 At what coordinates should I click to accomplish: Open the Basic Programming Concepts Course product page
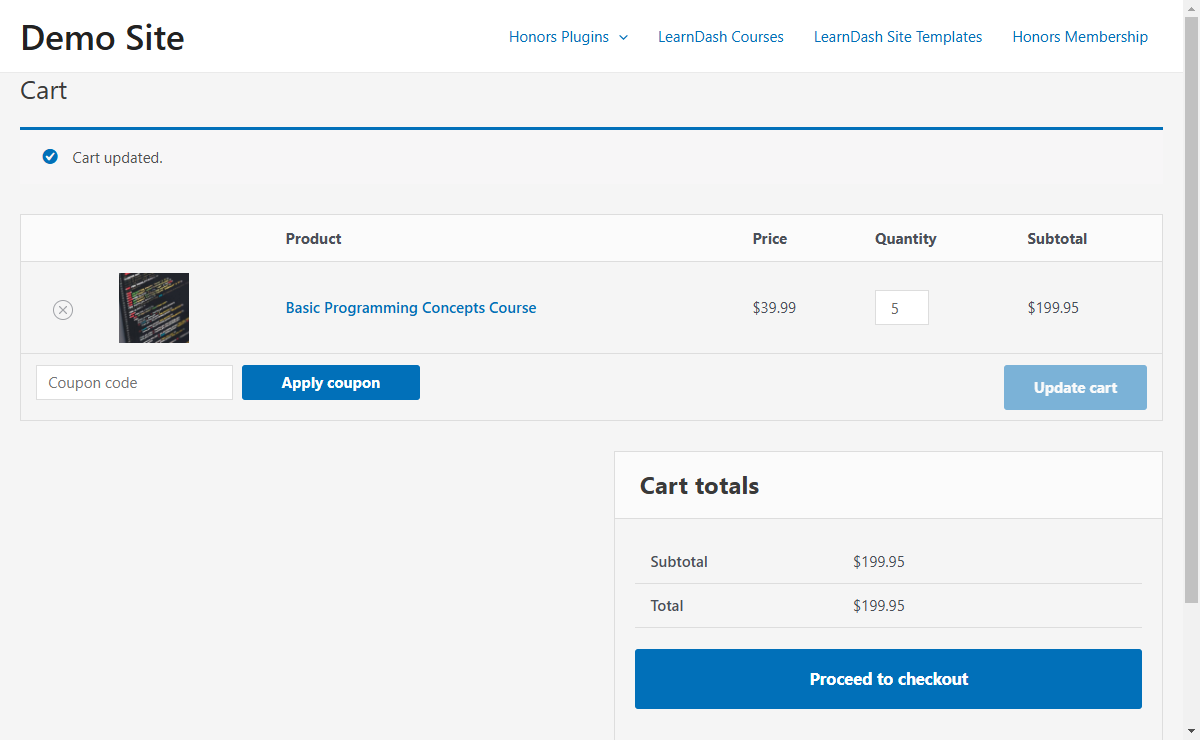pos(410,307)
